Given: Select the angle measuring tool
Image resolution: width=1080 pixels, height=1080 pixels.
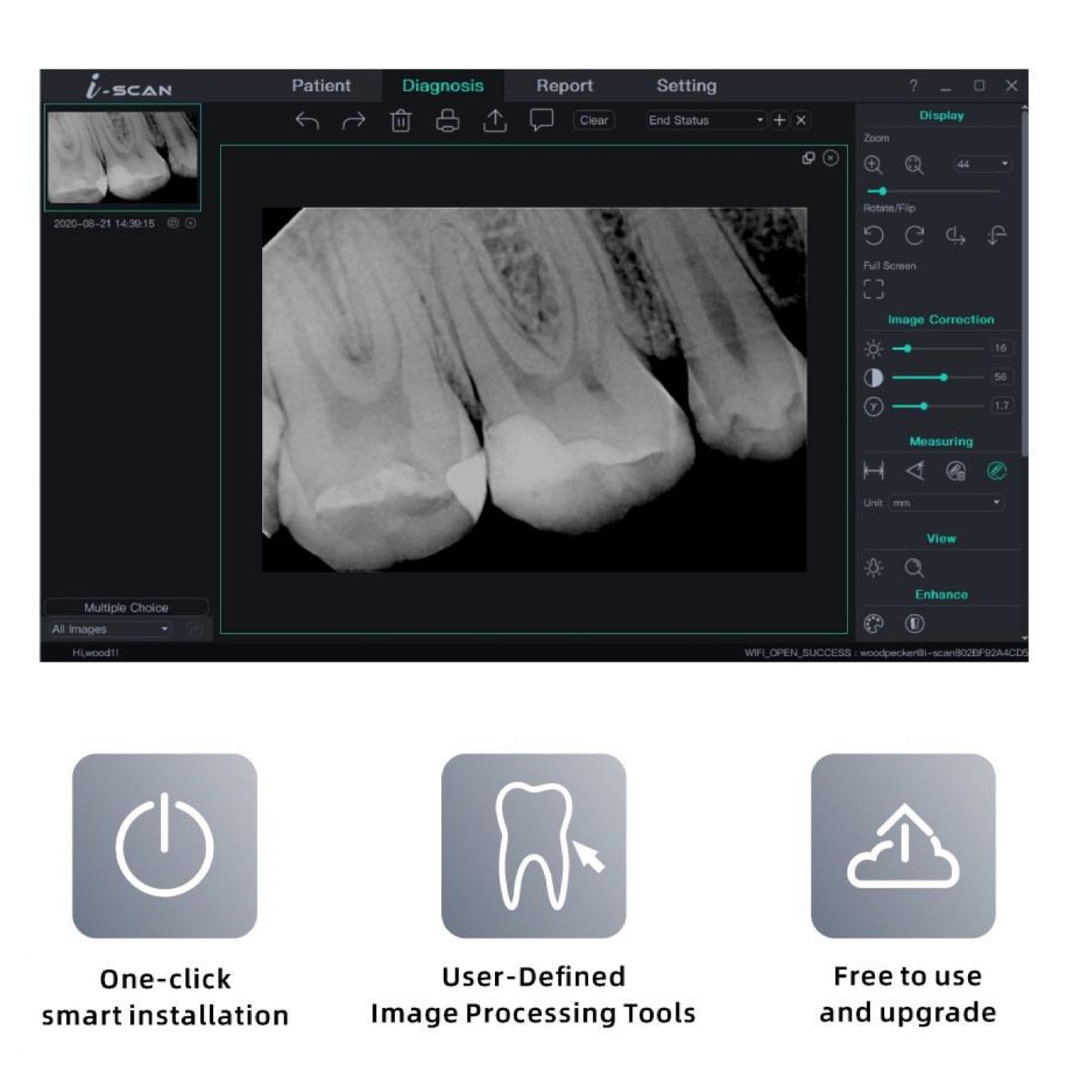Looking at the screenshot, I should pyautogui.click(x=915, y=471).
